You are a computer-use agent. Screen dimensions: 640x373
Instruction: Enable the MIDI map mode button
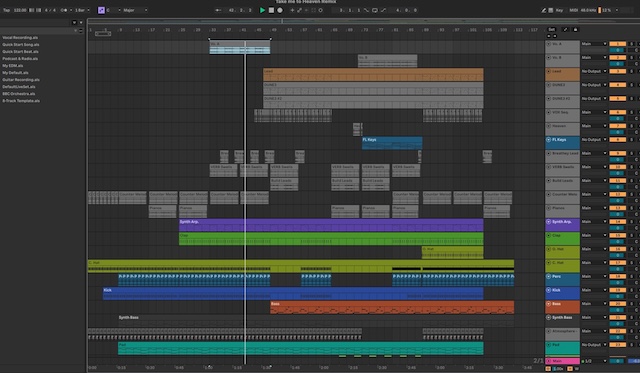click(573, 10)
